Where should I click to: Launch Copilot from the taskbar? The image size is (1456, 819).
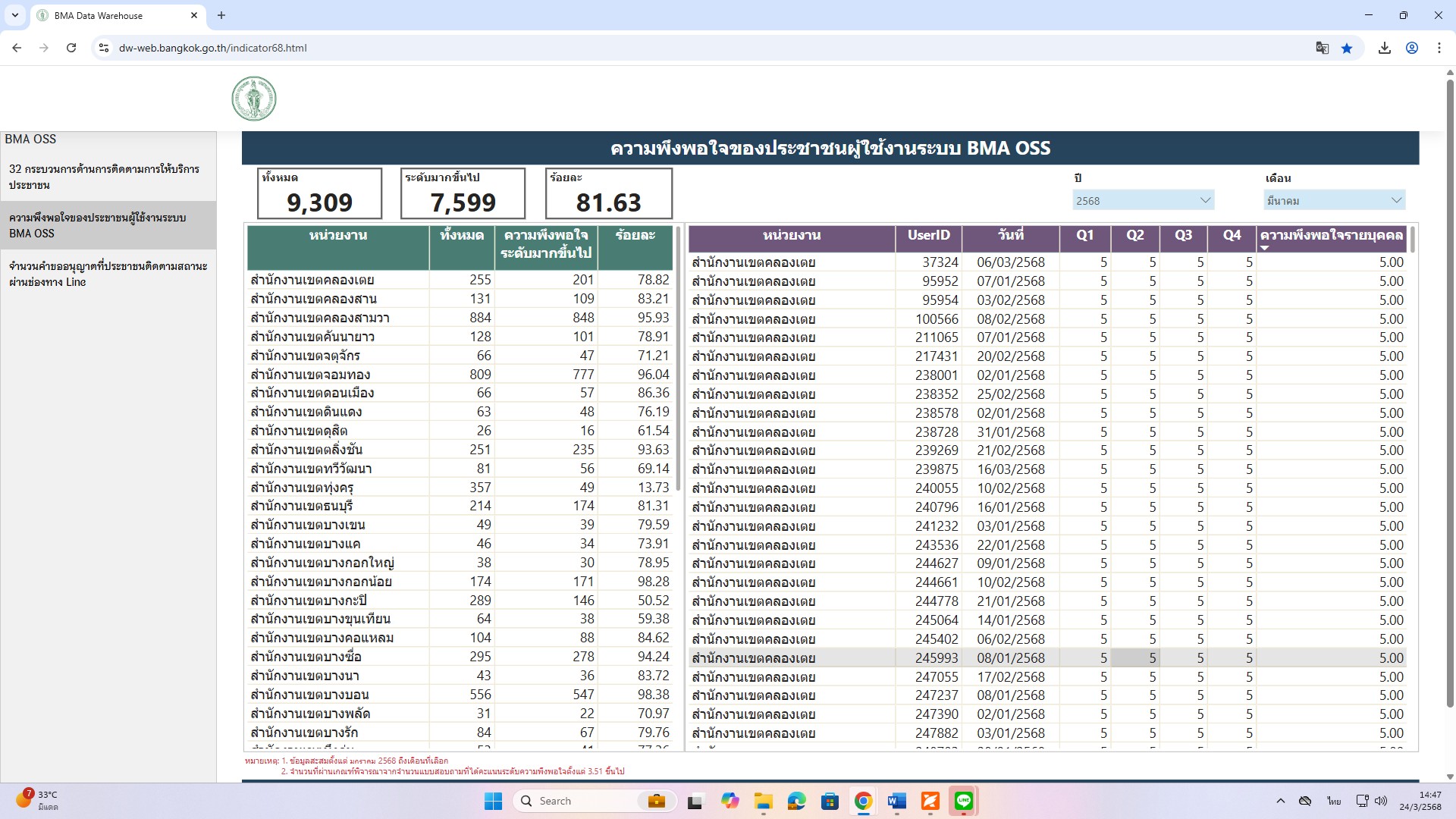(x=730, y=801)
